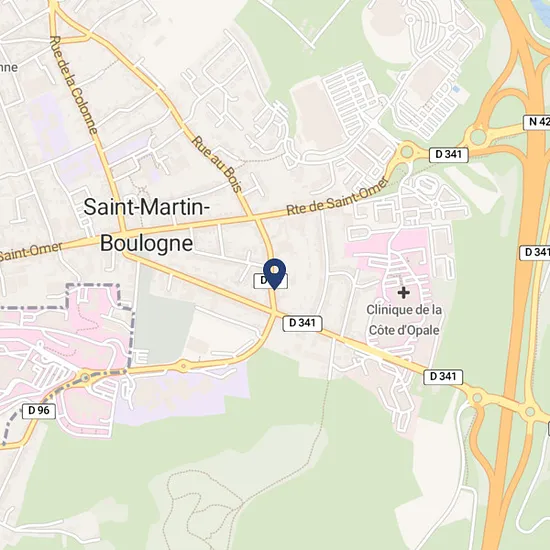Click the Rue de la Colonne street label
The height and width of the screenshot is (550, 550).
point(73,85)
